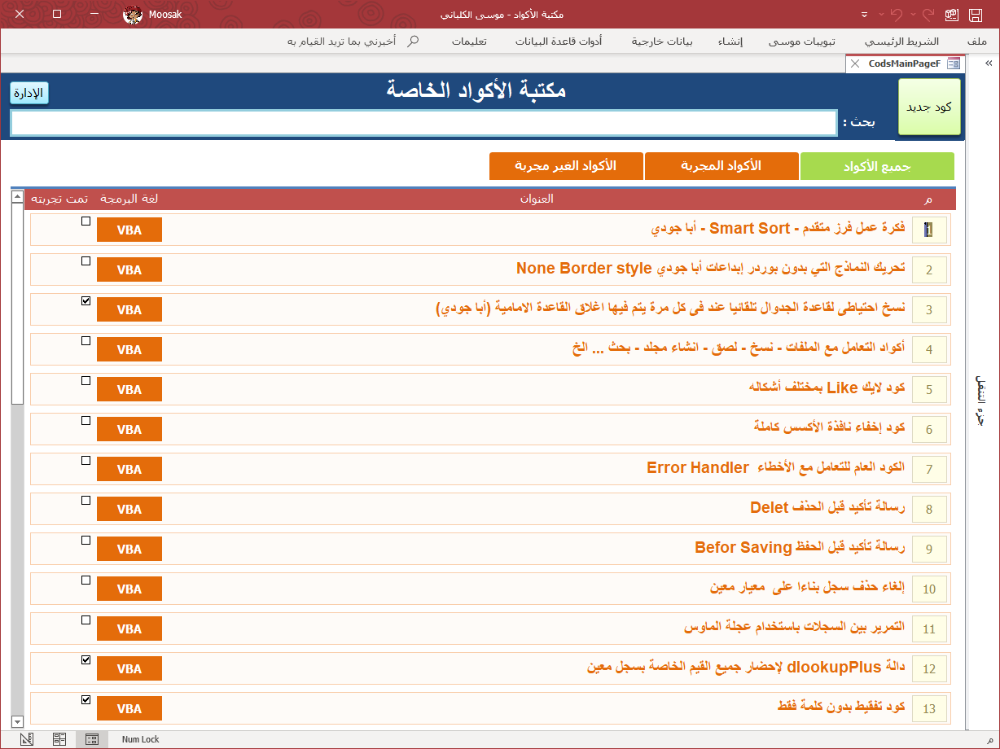Viewport: 1000px width, 749px height.
Task: Show جميع الأكواد list
Action: point(877,167)
